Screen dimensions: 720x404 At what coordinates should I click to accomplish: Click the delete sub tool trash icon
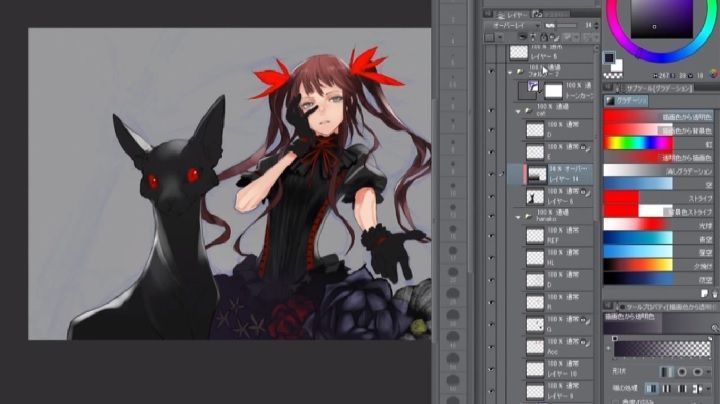715,293
